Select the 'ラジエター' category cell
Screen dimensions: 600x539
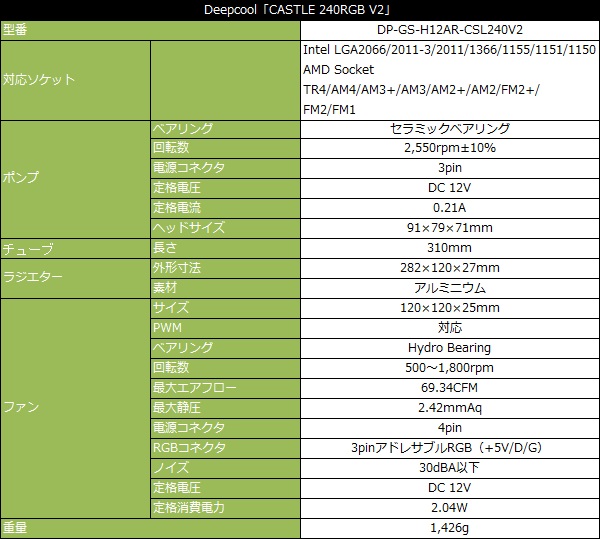coord(75,278)
